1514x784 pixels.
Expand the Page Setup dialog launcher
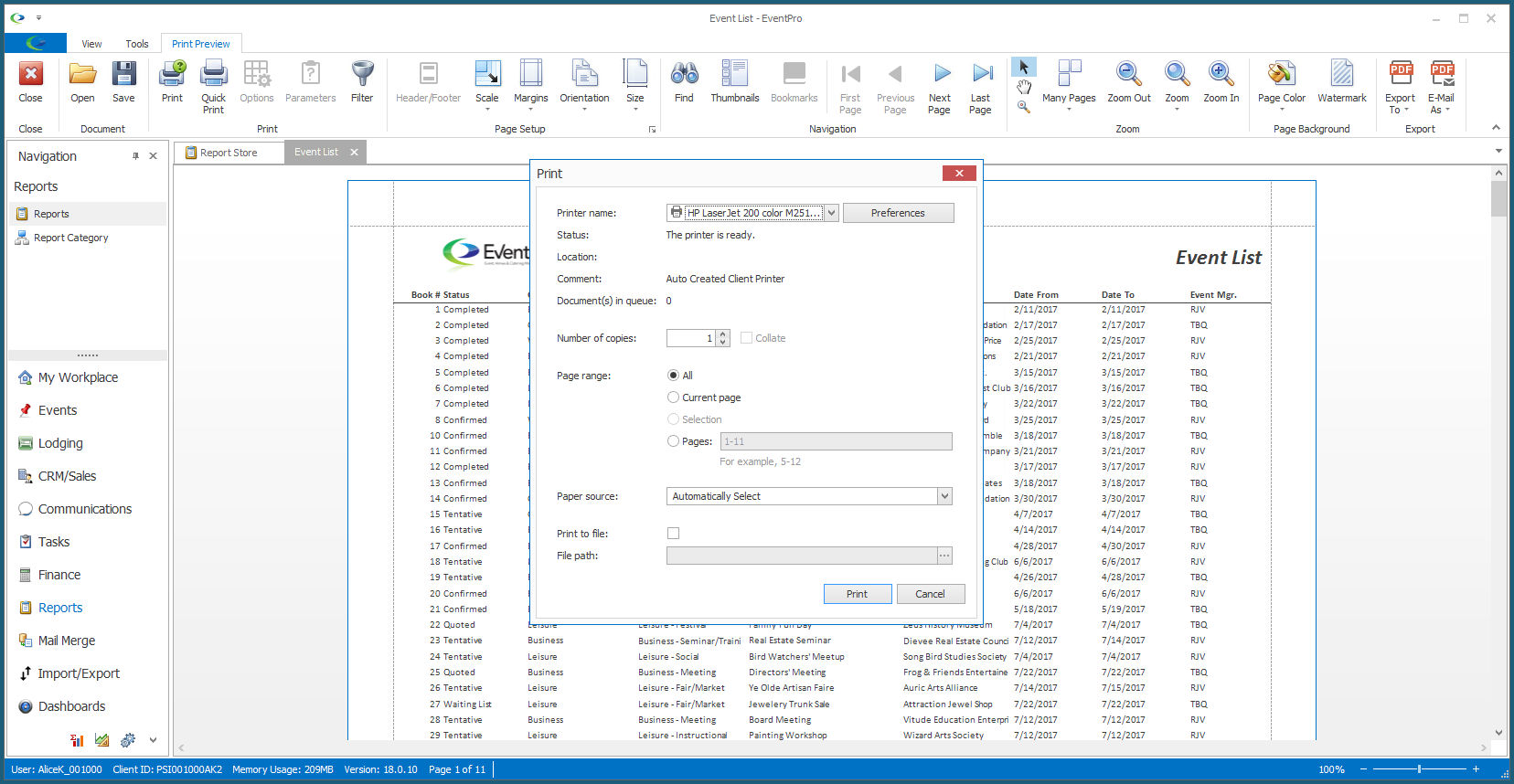coord(652,130)
